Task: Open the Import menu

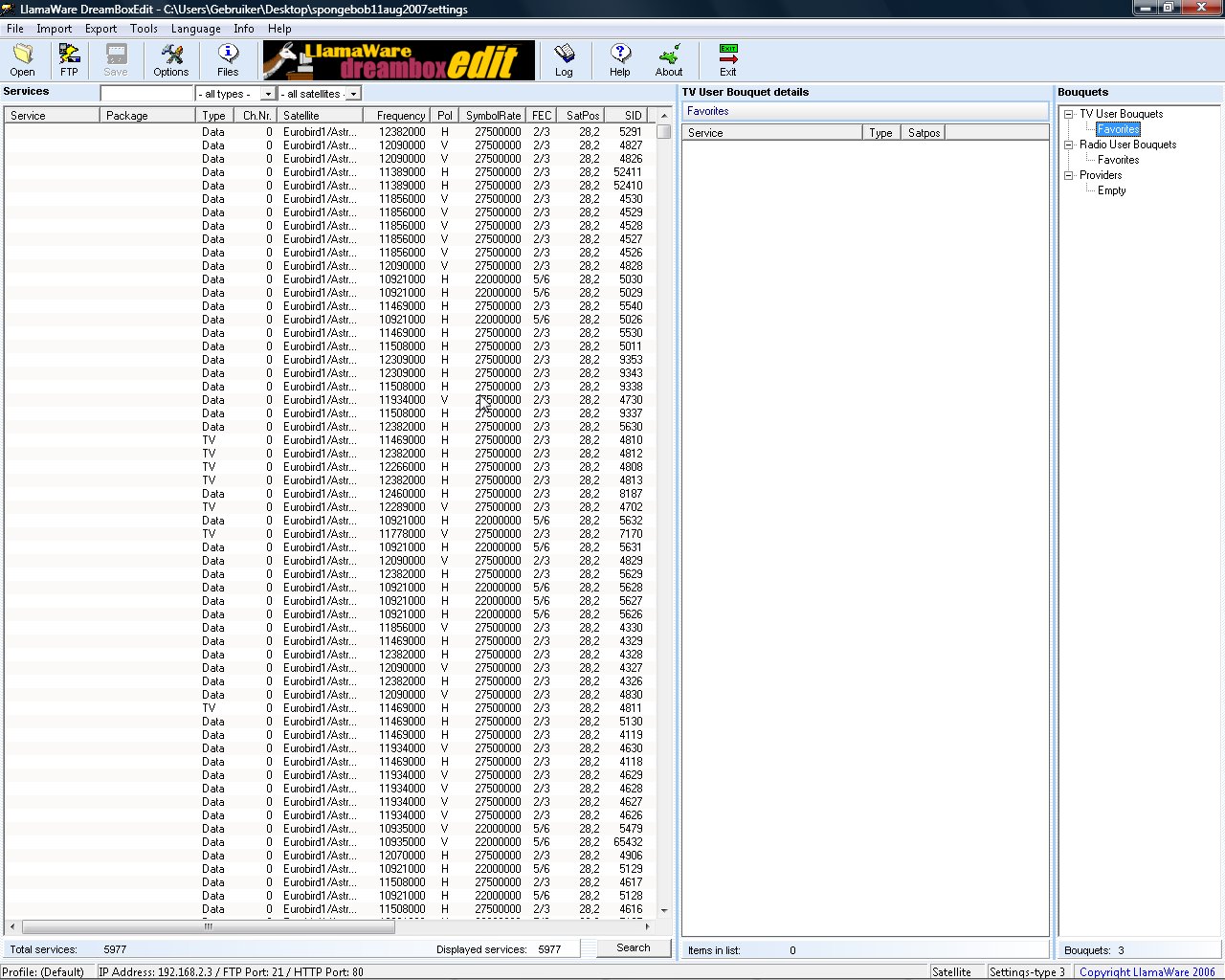Action: click(x=54, y=29)
